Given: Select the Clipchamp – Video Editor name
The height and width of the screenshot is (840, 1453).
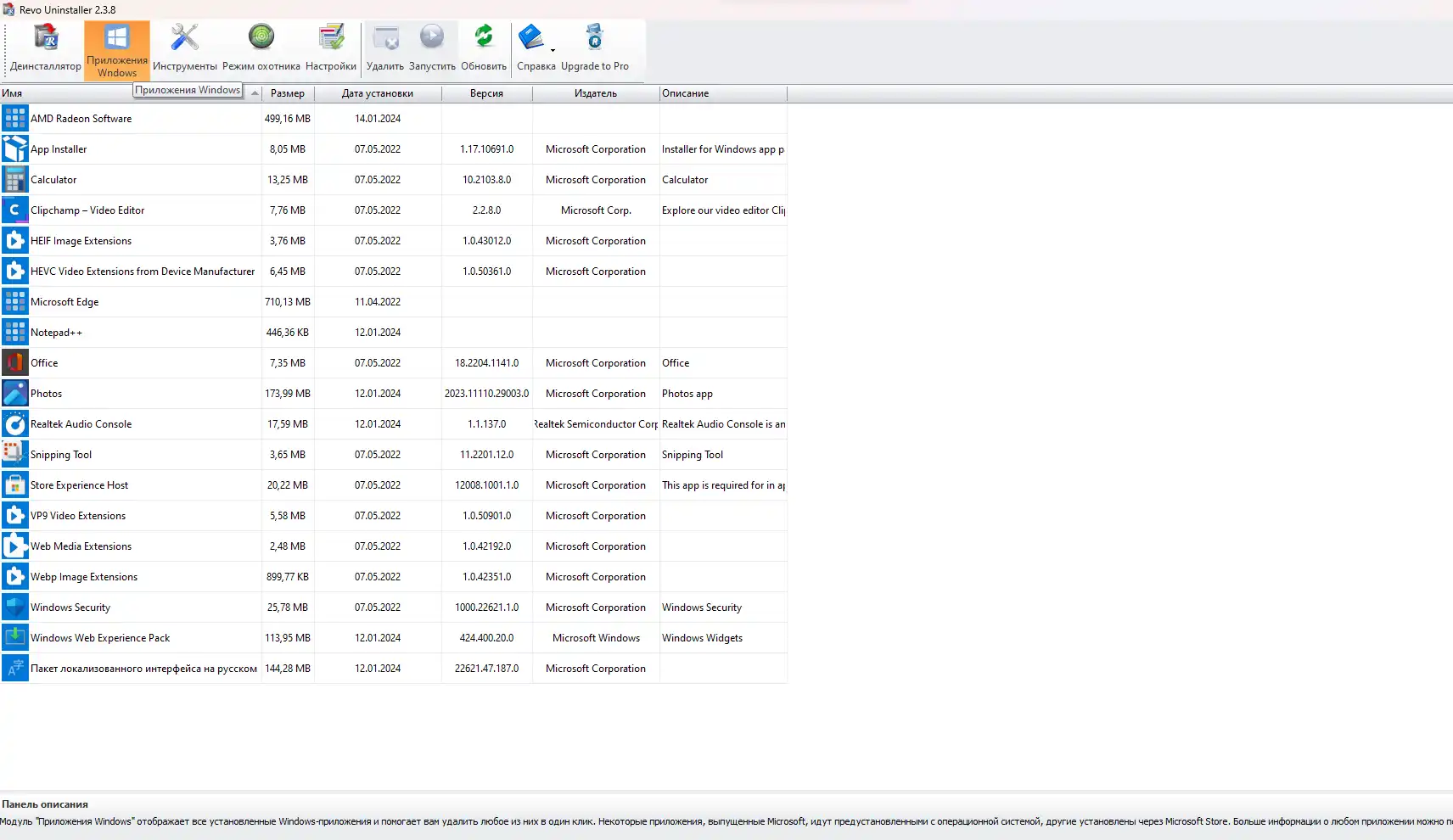Looking at the screenshot, I should tap(87, 210).
